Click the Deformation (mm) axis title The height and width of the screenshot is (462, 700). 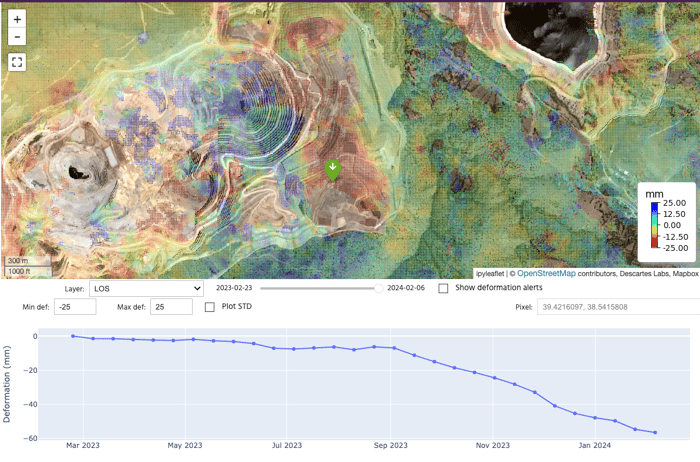point(7,384)
